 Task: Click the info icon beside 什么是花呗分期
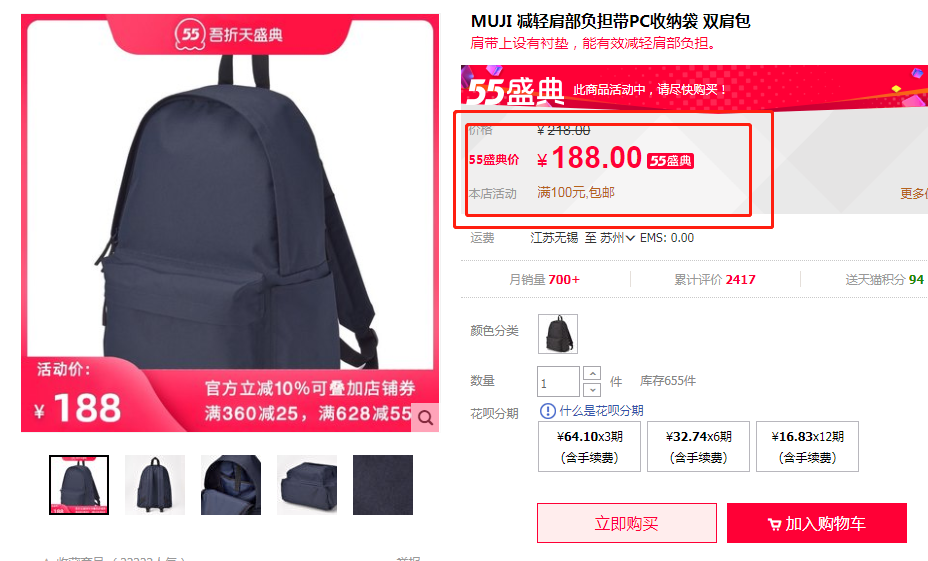547,411
